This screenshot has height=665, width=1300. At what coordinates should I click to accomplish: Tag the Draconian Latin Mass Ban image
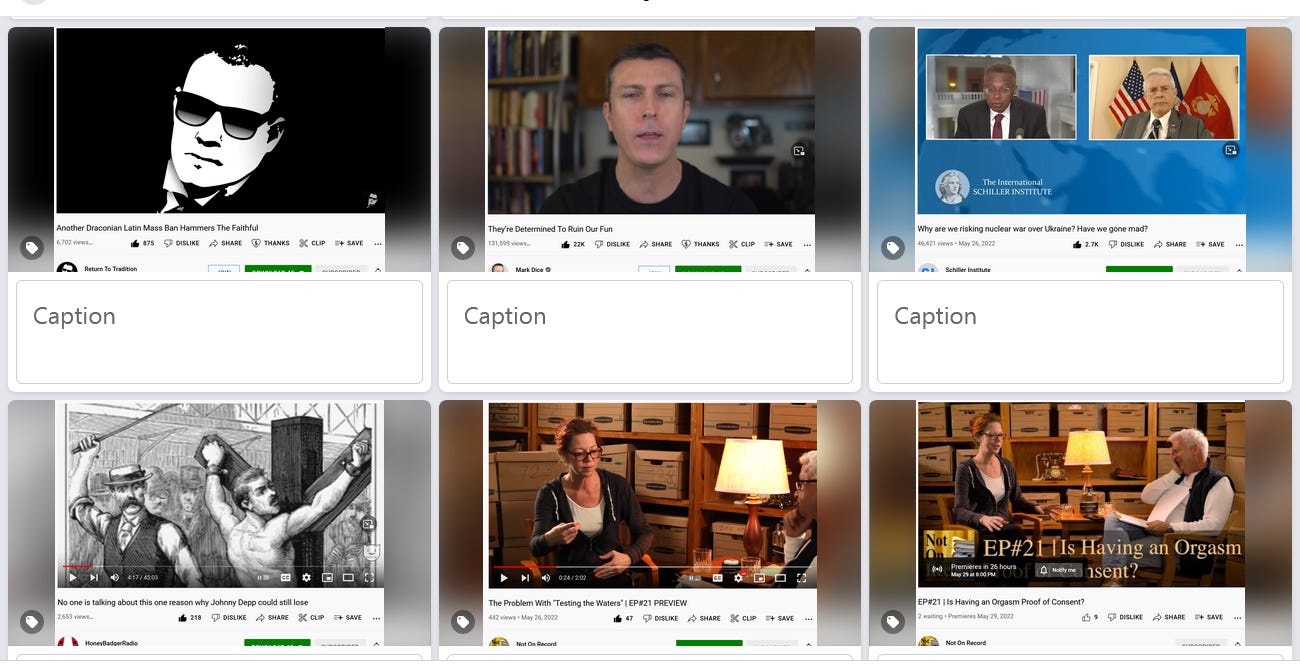[32, 247]
